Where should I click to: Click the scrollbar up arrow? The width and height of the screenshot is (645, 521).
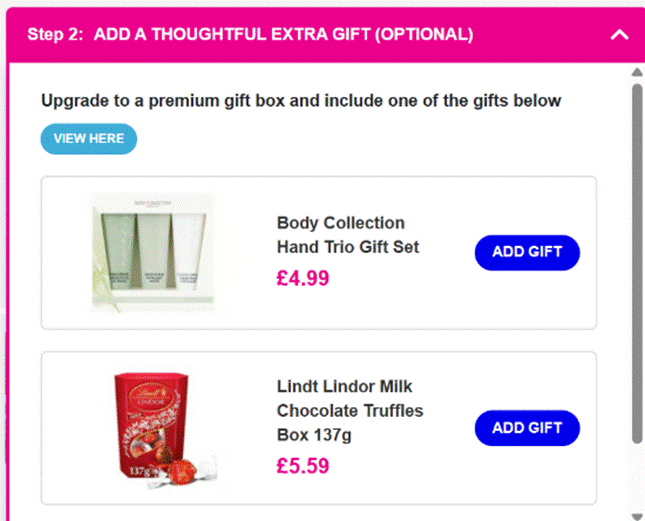click(637, 72)
